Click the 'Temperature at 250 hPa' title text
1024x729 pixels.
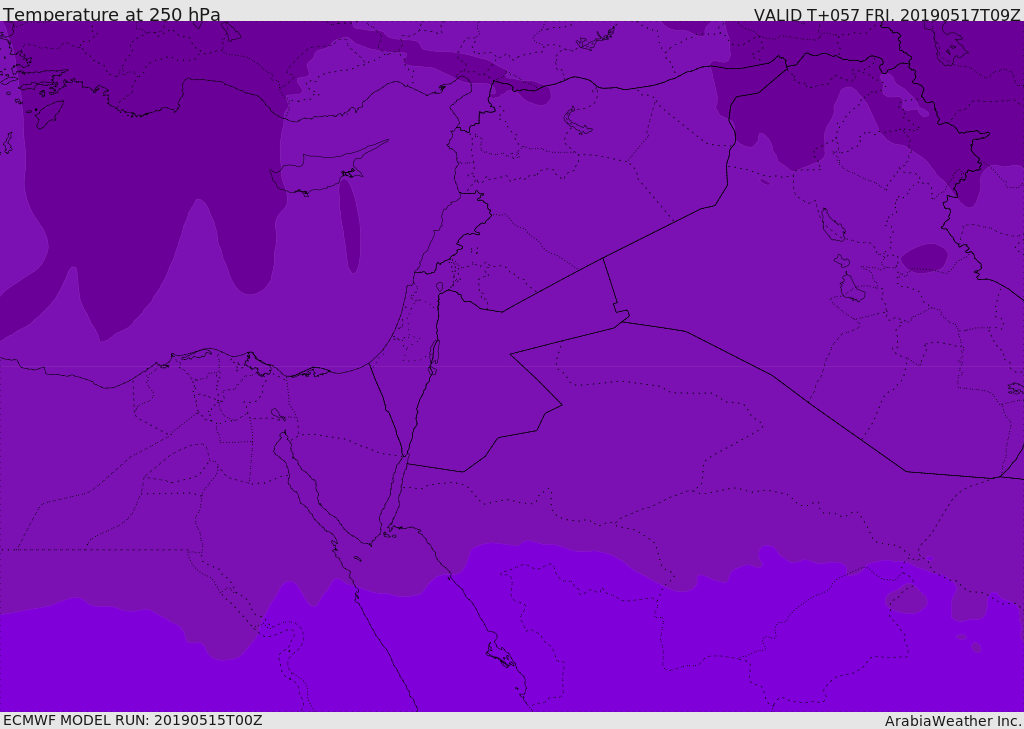pyautogui.click(x=112, y=14)
